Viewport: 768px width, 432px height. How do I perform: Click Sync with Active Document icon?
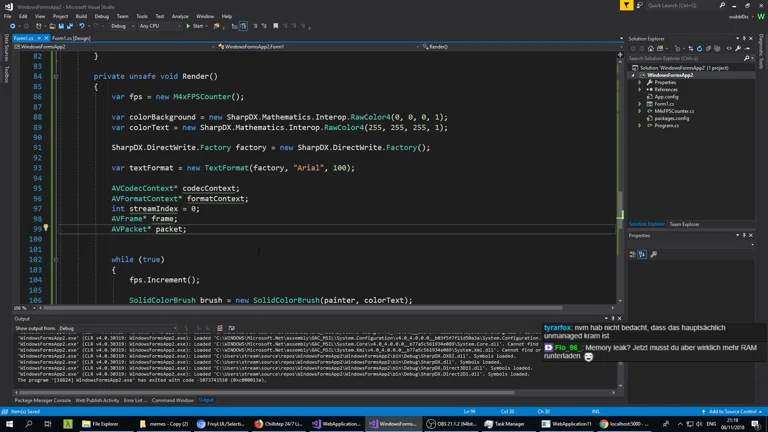tap(691, 48)
